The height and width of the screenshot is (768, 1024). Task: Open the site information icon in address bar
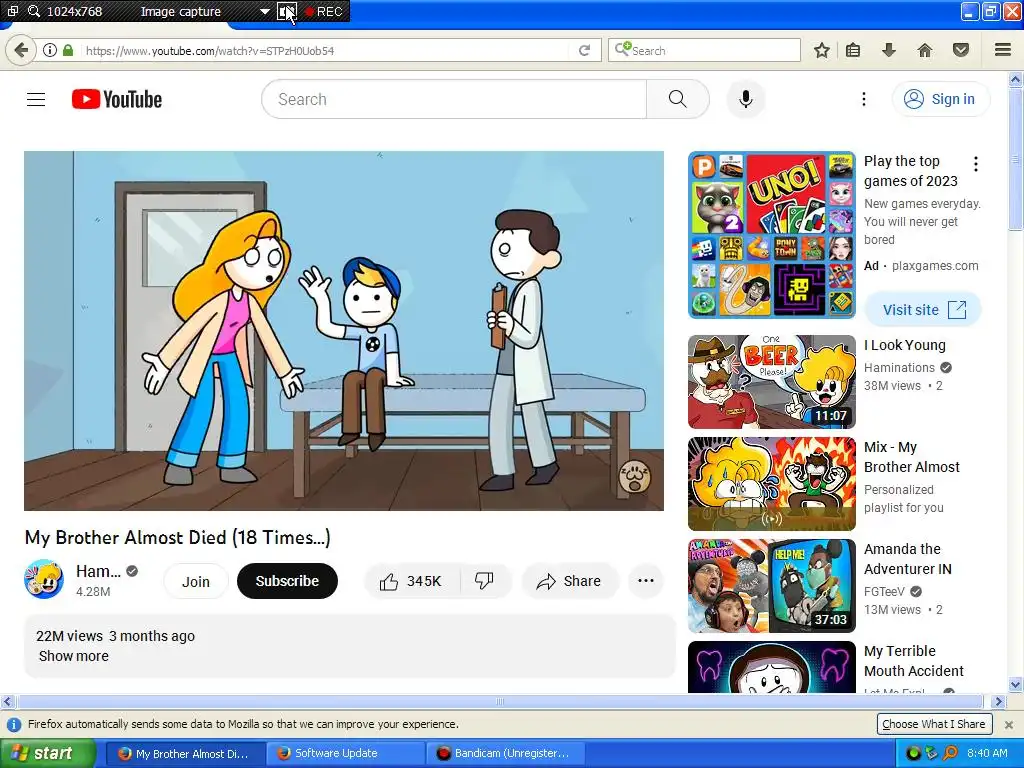(x=50, y=50)
